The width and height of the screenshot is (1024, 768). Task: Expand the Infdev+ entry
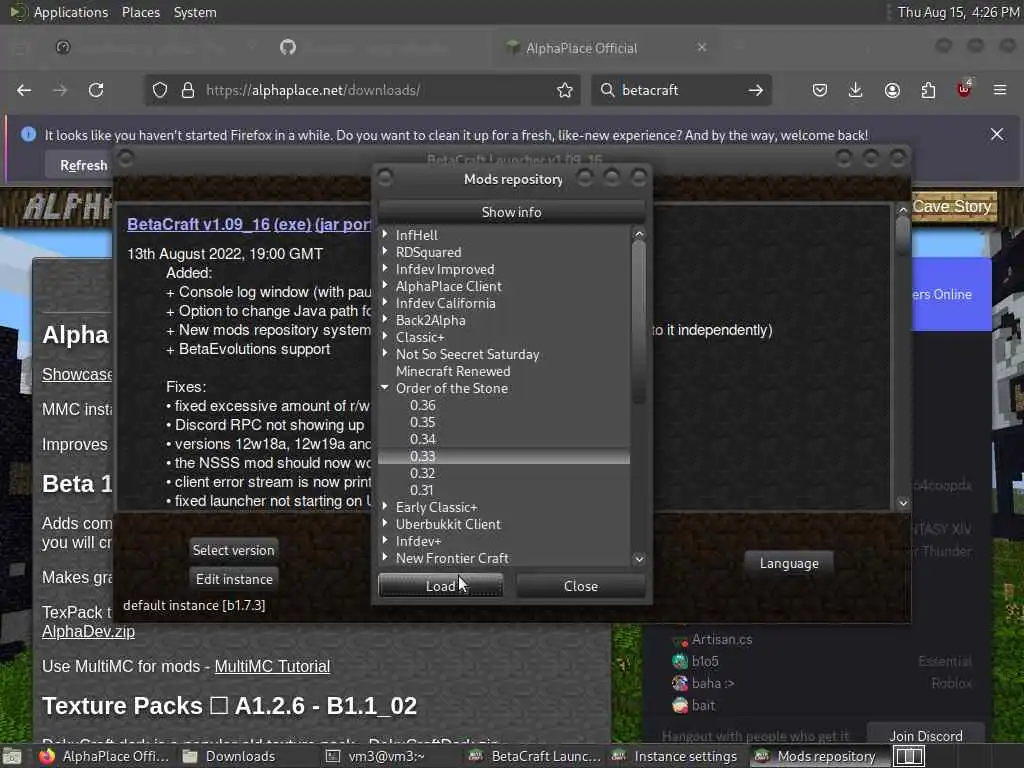(x=385, y=540)
